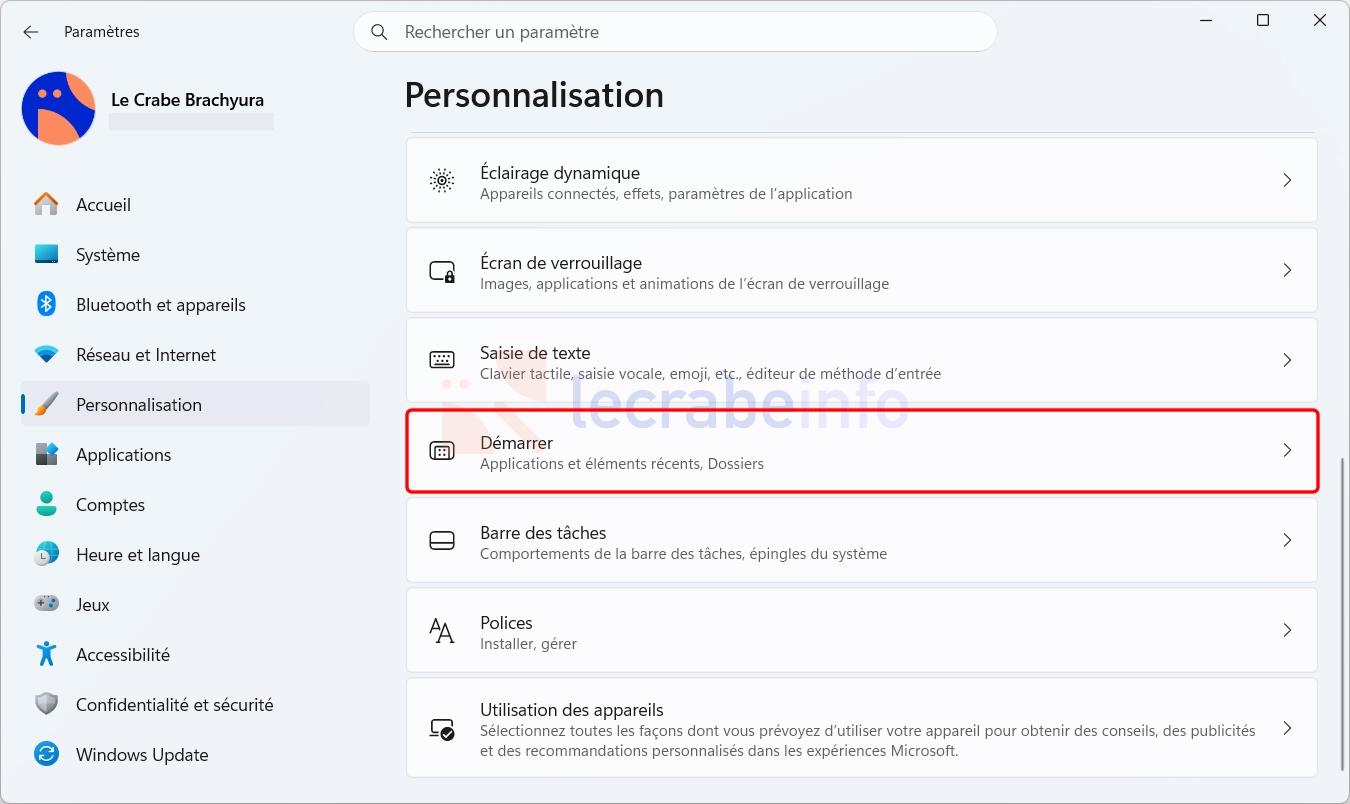1350x804 pixels.
Task: Click the Polices font icon
Action: pyautogui.click(x=441, y=631)
